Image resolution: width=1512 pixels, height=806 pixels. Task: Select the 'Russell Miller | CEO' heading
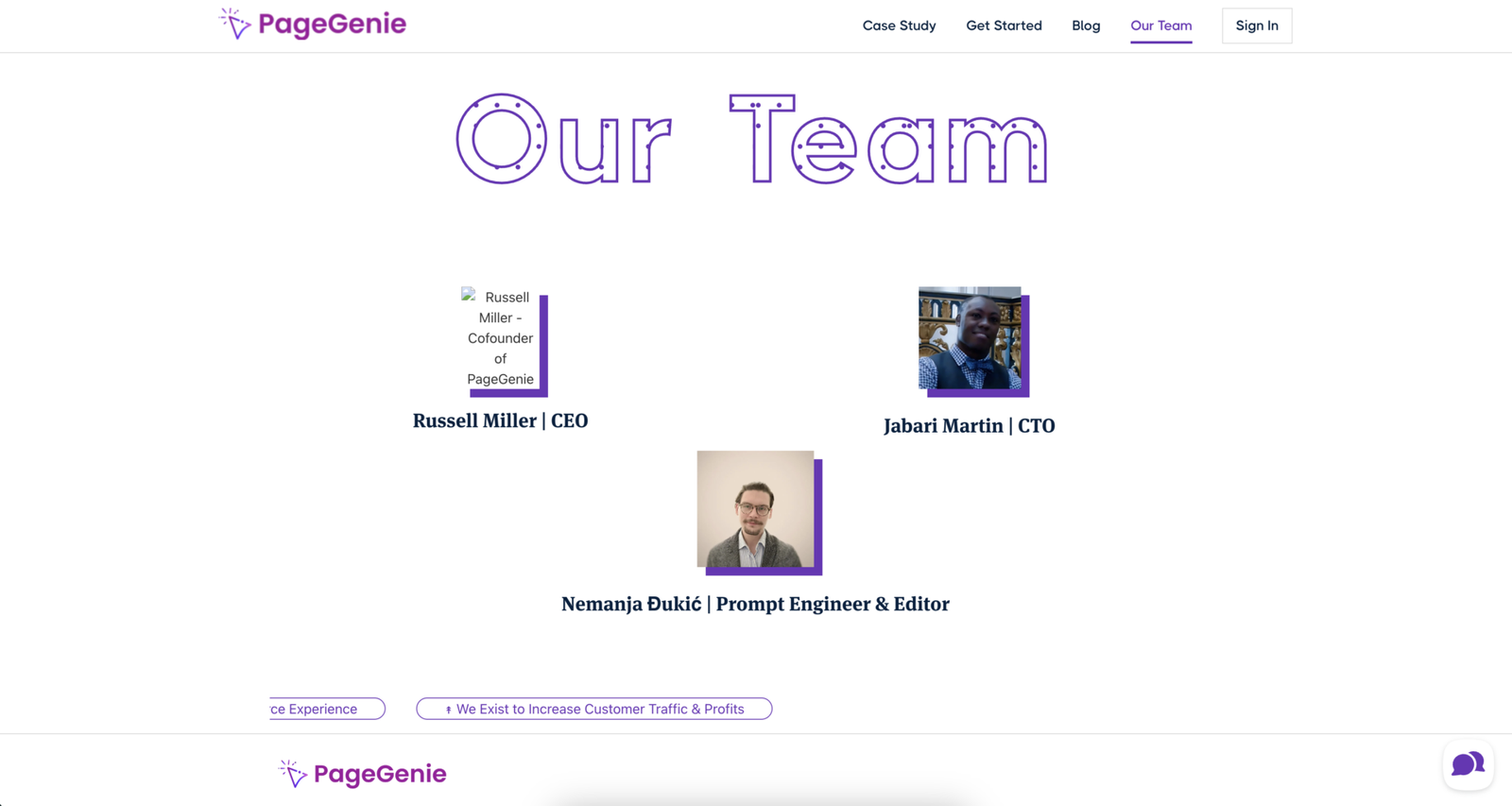click(x=500, y=420)
